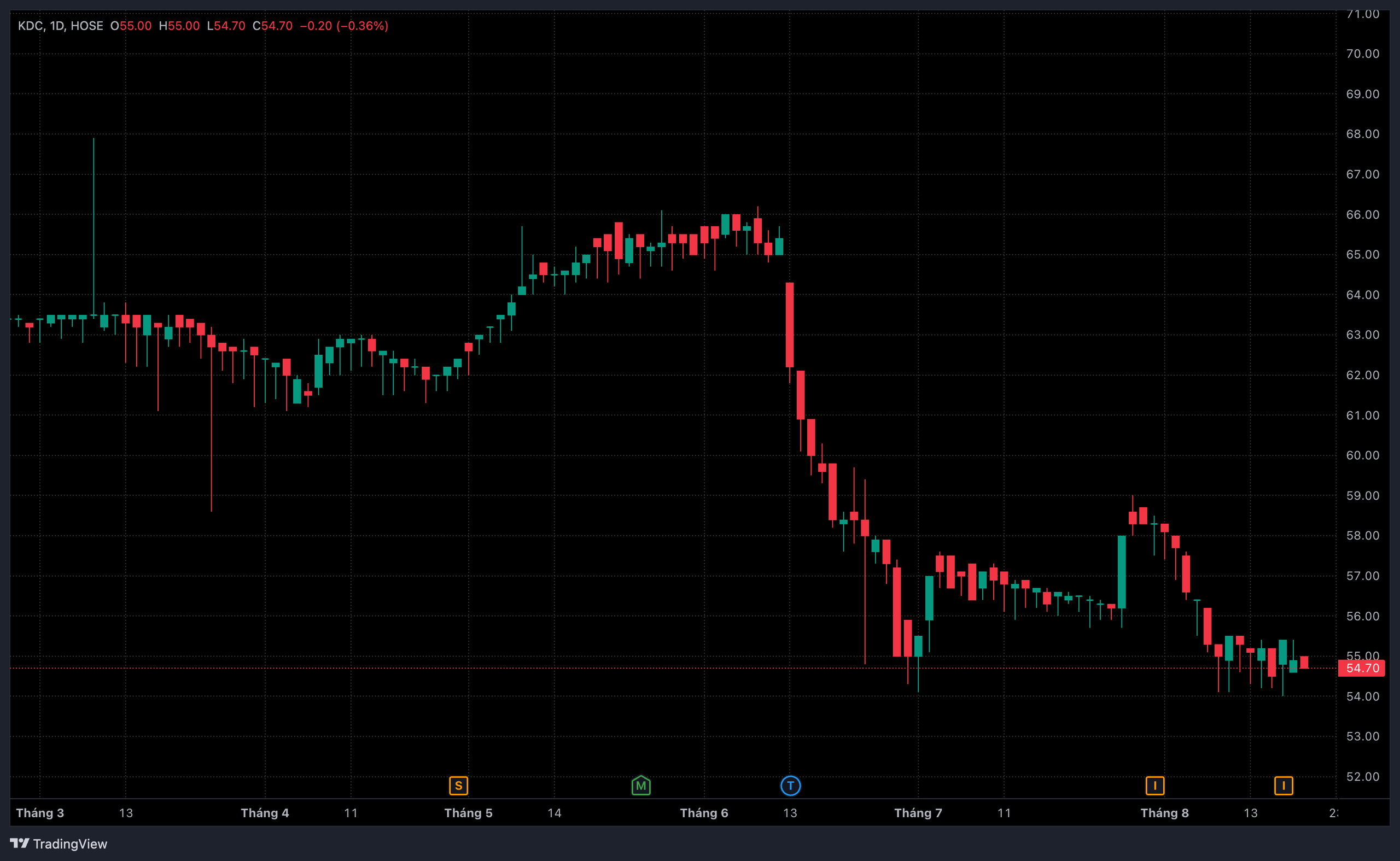Click the blue T event marker icon
Screen dimensions: 1400x861
pyautogui.click(x=790, y=786)
